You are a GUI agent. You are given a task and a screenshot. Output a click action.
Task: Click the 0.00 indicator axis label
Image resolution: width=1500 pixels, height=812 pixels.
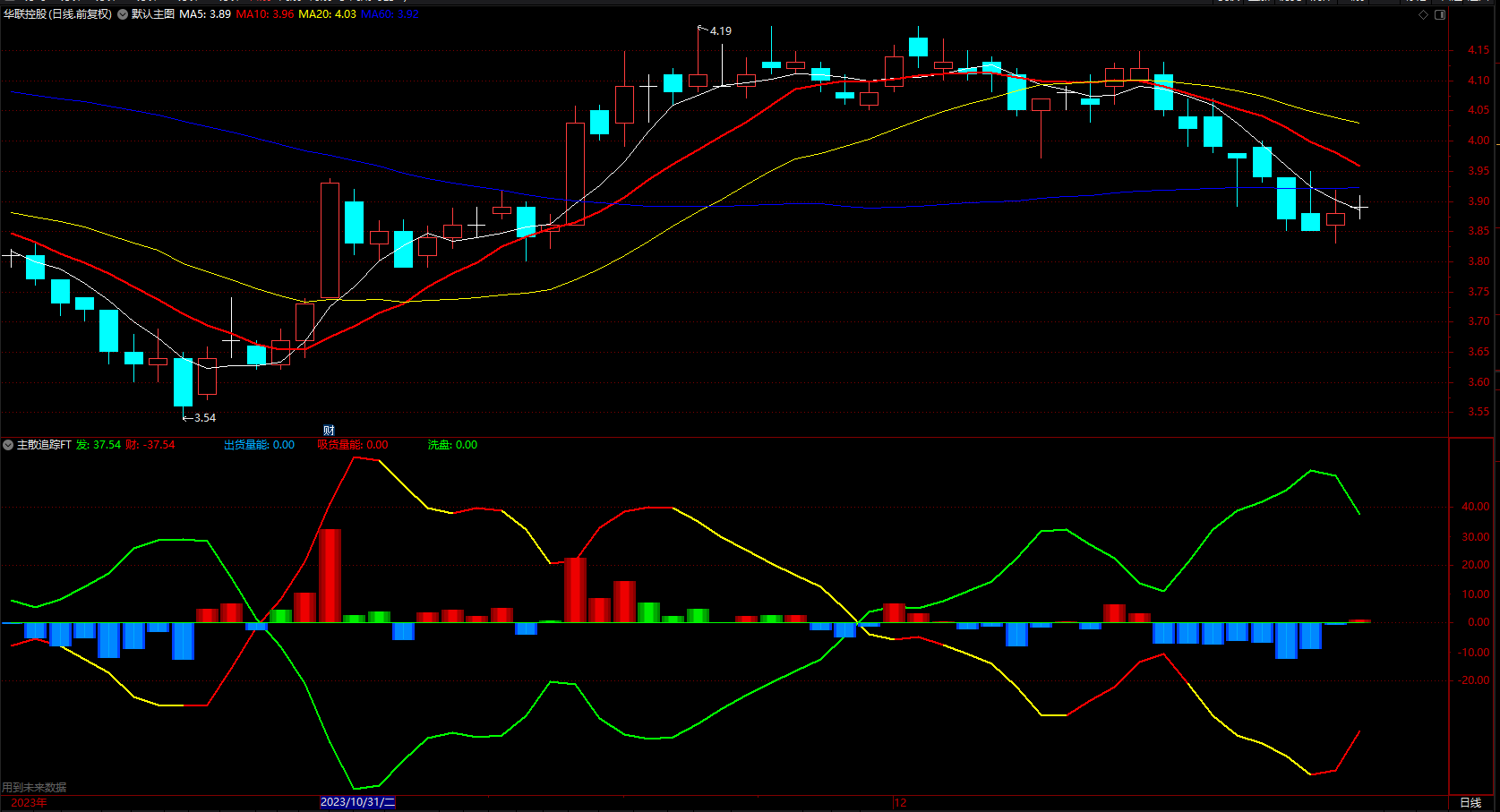tap(1479, 622)
